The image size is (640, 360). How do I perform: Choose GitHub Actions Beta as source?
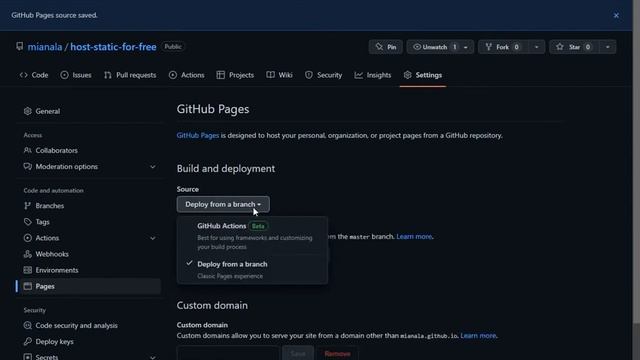pos(252,236)
